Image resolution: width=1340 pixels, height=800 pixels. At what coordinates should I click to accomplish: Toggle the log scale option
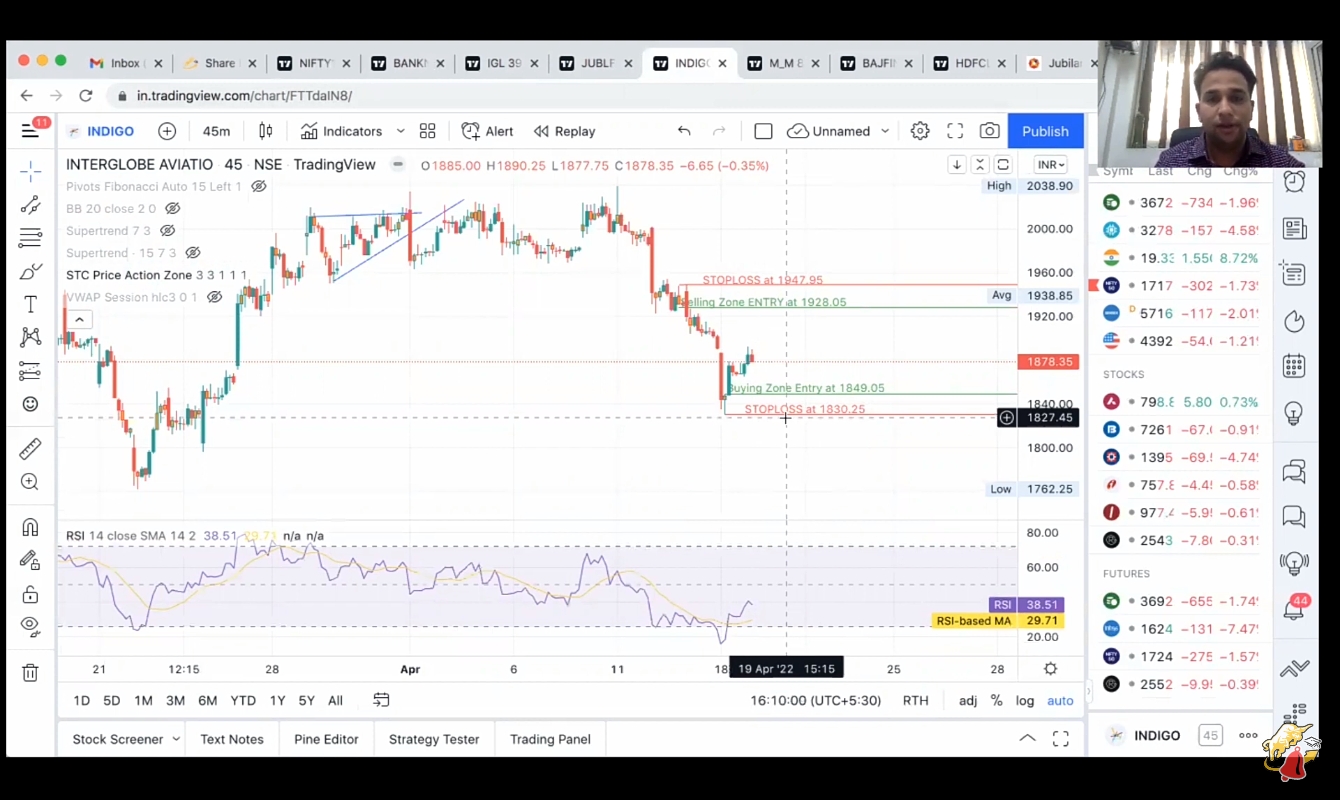[1025, 700]
